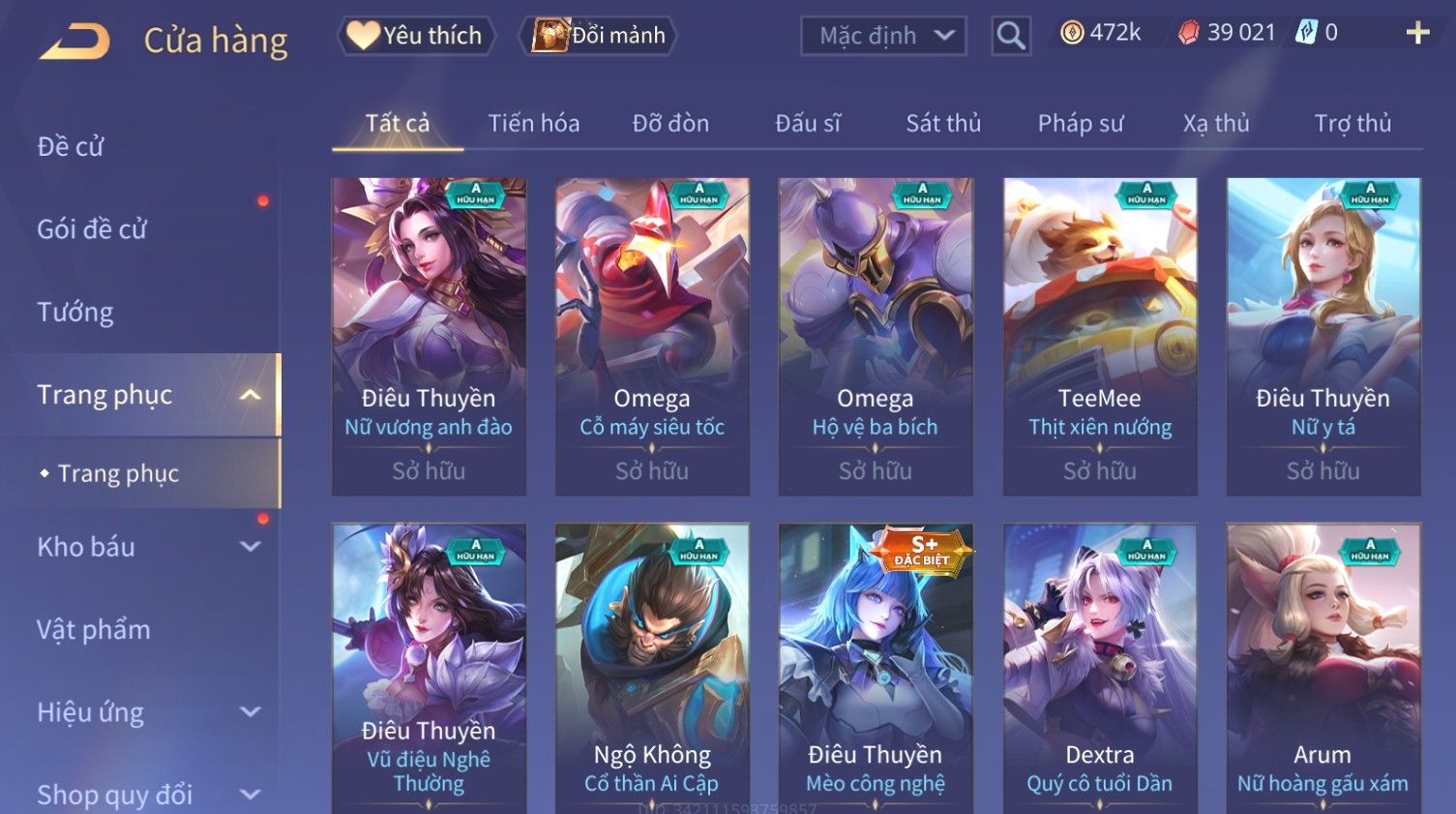
Task: Tap the gold coin balance icon
Action: click(1072, 33)
